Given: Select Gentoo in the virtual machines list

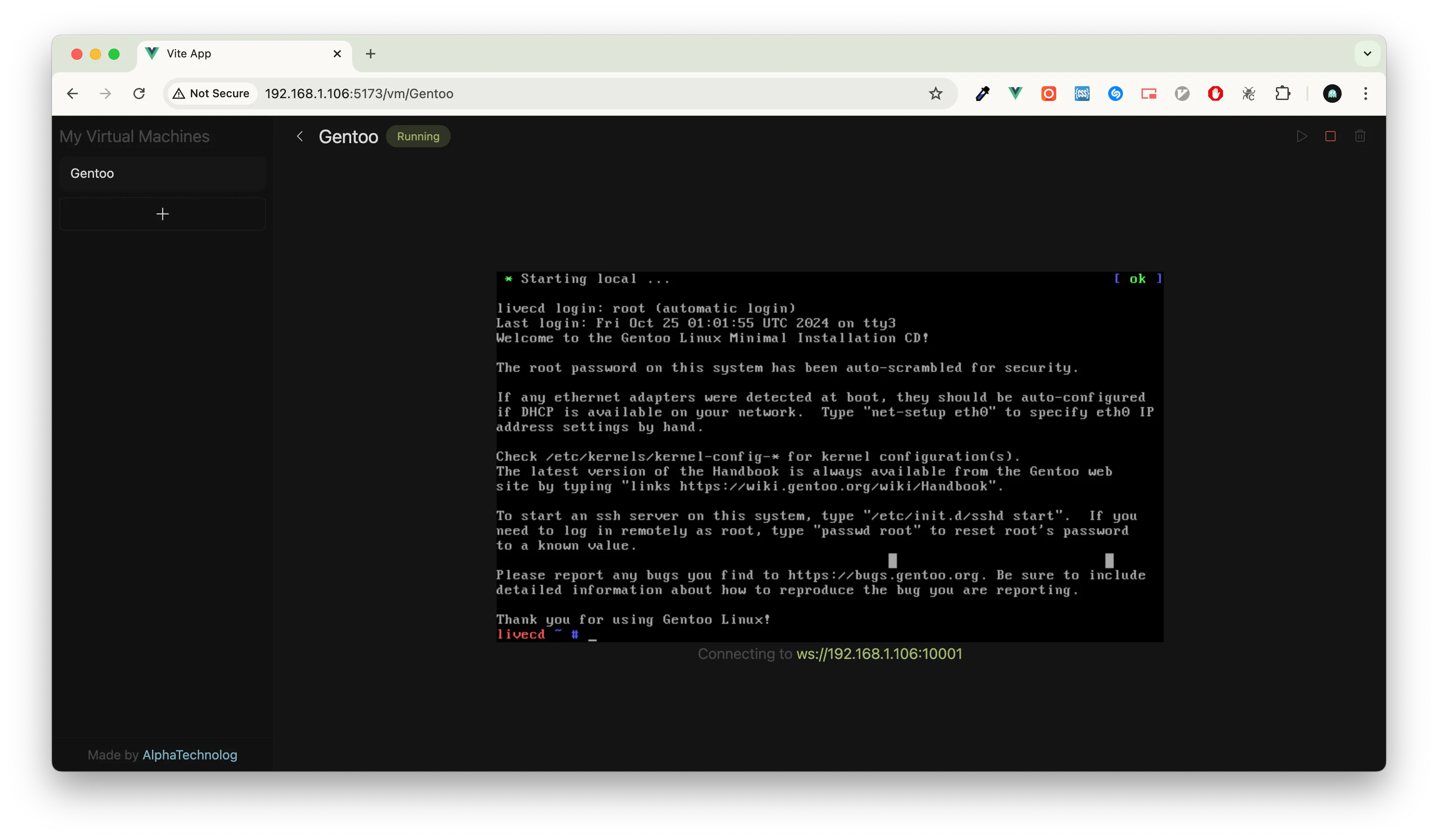Looking at the screenshot, I should 163,173.
